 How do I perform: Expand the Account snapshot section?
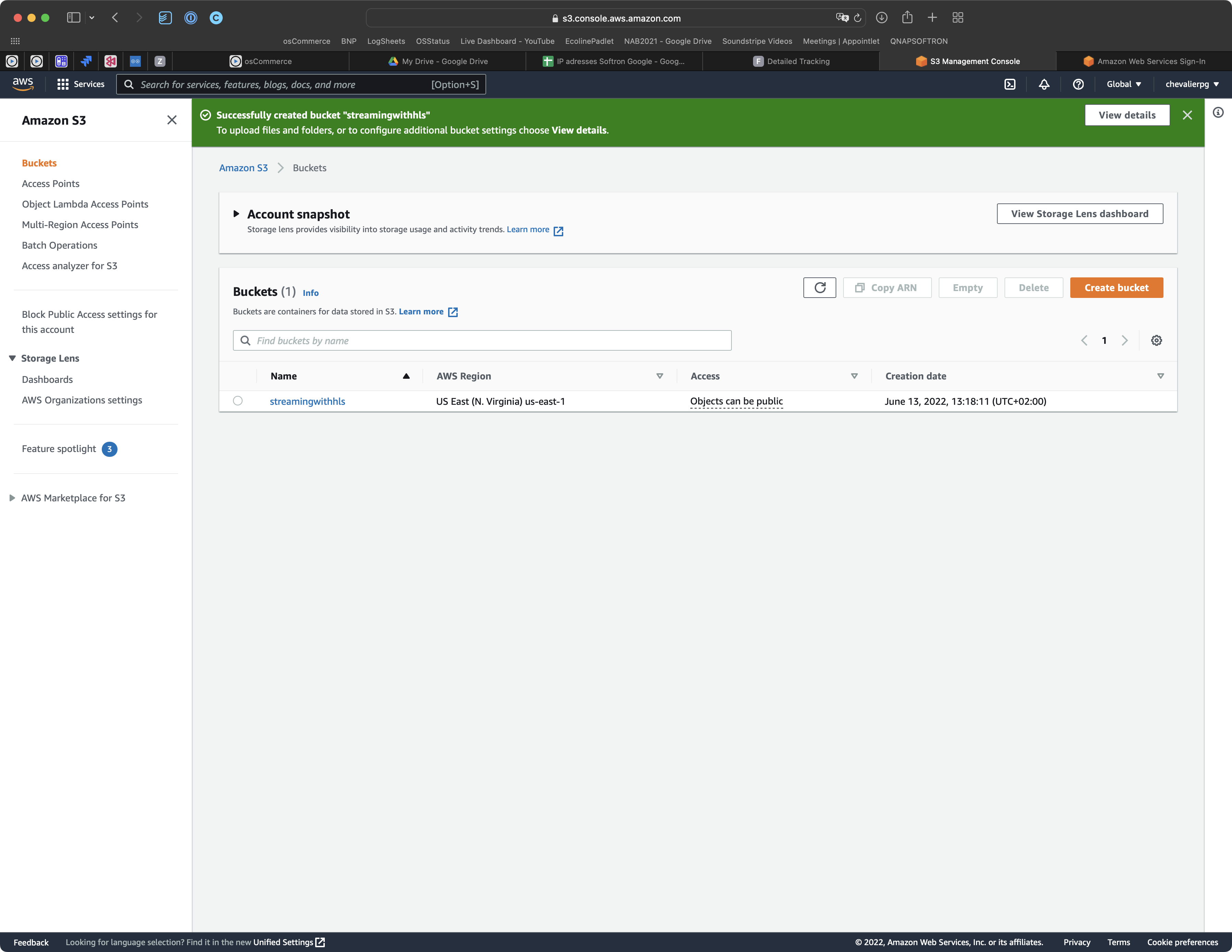(235, 213)
